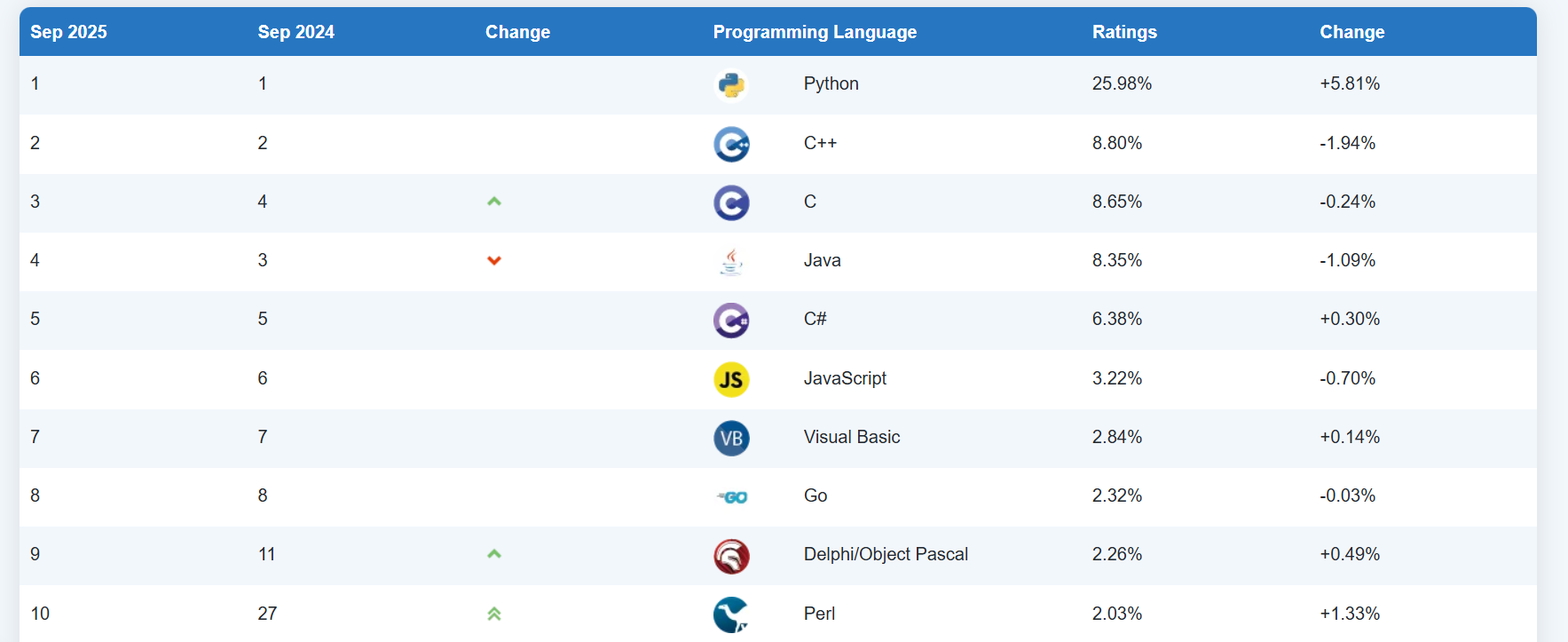Click the double up arrow in Perl row
1568x642 pixels.
(494, 614)
